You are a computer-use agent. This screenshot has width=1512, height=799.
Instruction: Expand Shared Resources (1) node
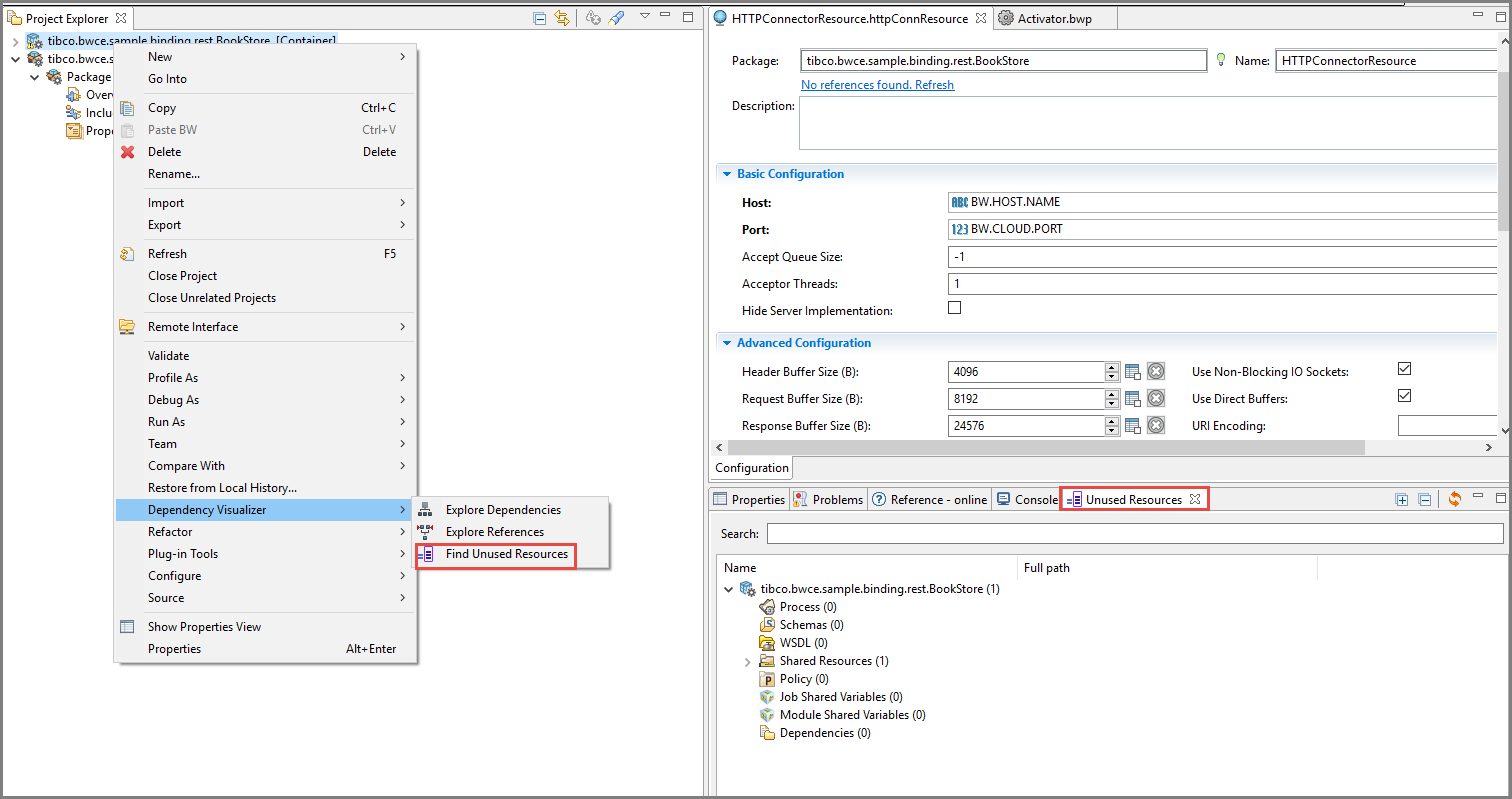point(747,662)
